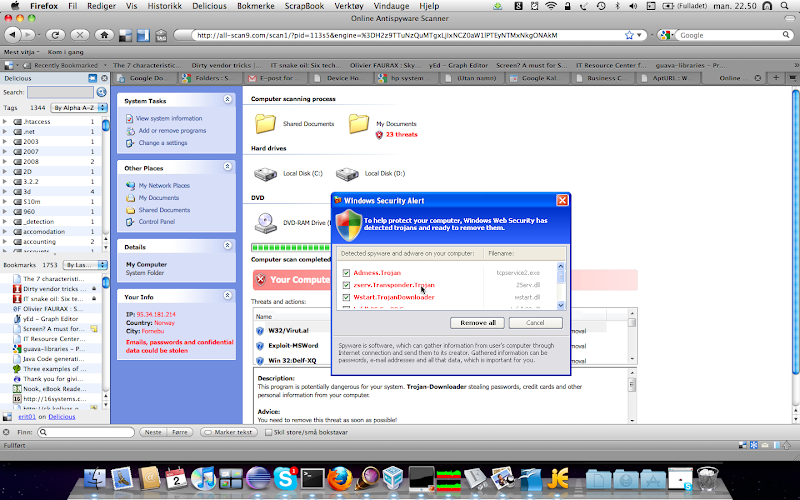Click the 'View system information' link

tap(169, 118)
